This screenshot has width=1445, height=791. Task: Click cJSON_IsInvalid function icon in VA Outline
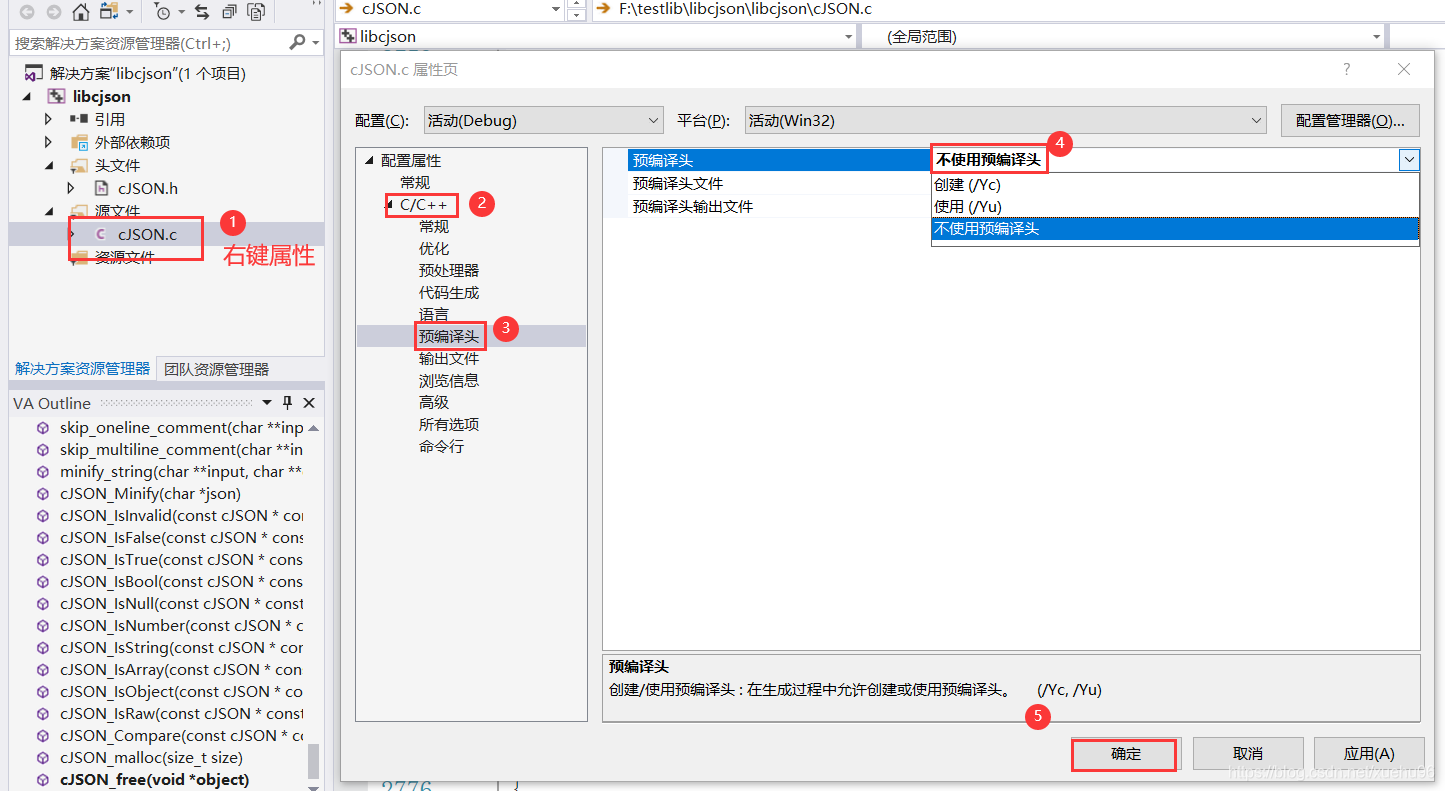tap(42, 516)
